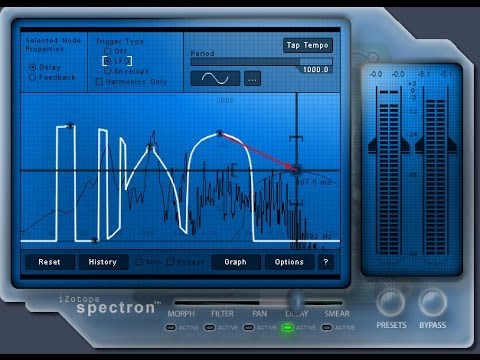Viewport: 480px width, 360px height.
Task: Toggle the FILTER active LED
Action: [x=210, y=328]
